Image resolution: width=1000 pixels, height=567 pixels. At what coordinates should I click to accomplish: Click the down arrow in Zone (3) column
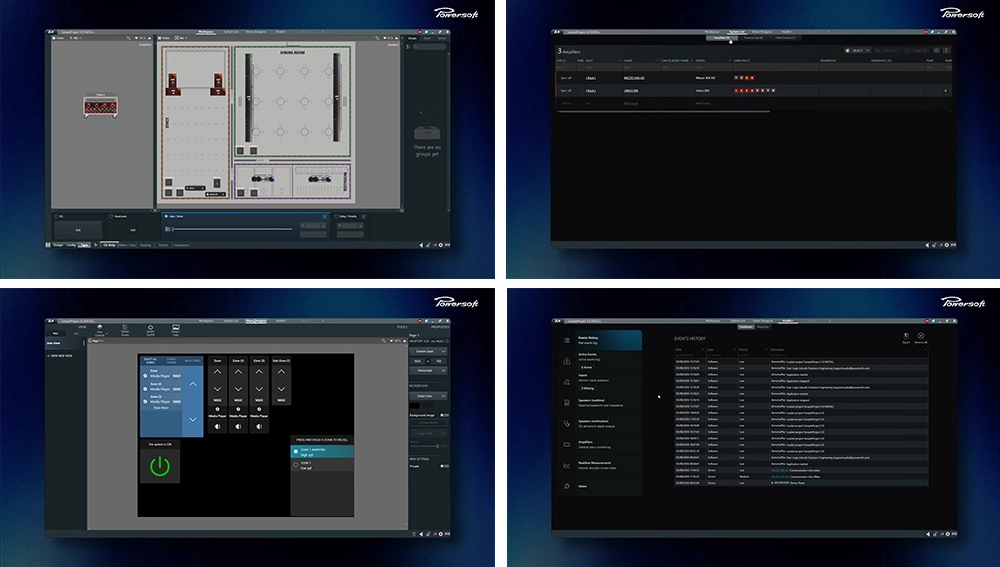(x=259, y=388)
